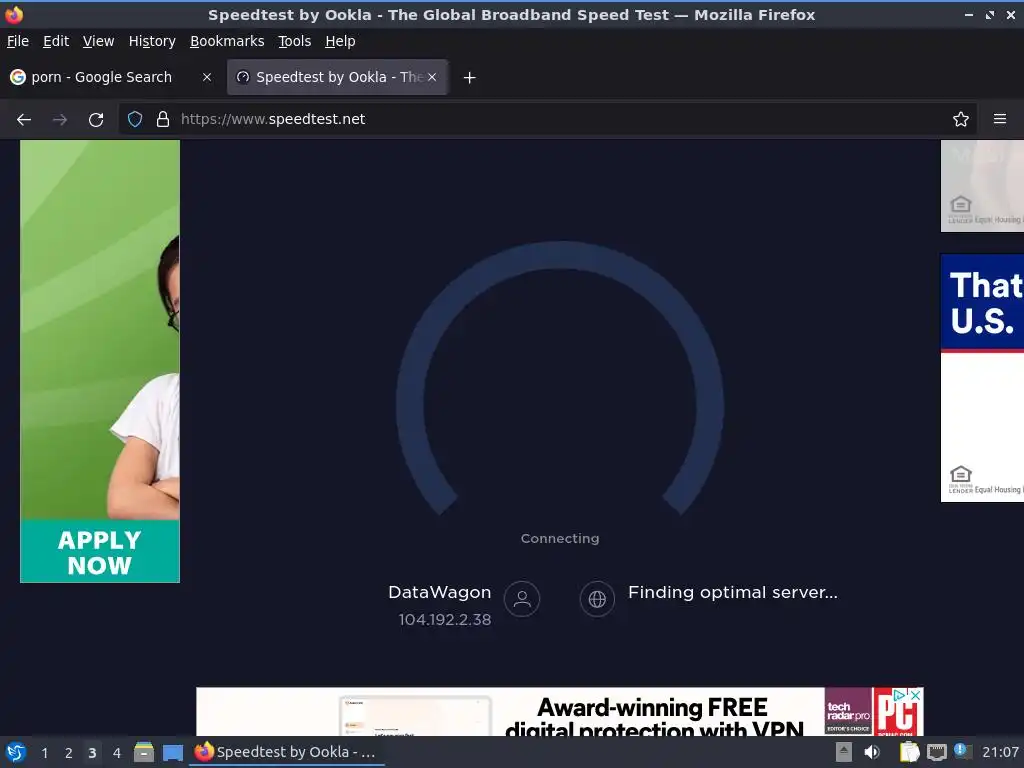Close the Speedtest by Ookla tab
The image size is (1024, 768).
tap(432, 77)
